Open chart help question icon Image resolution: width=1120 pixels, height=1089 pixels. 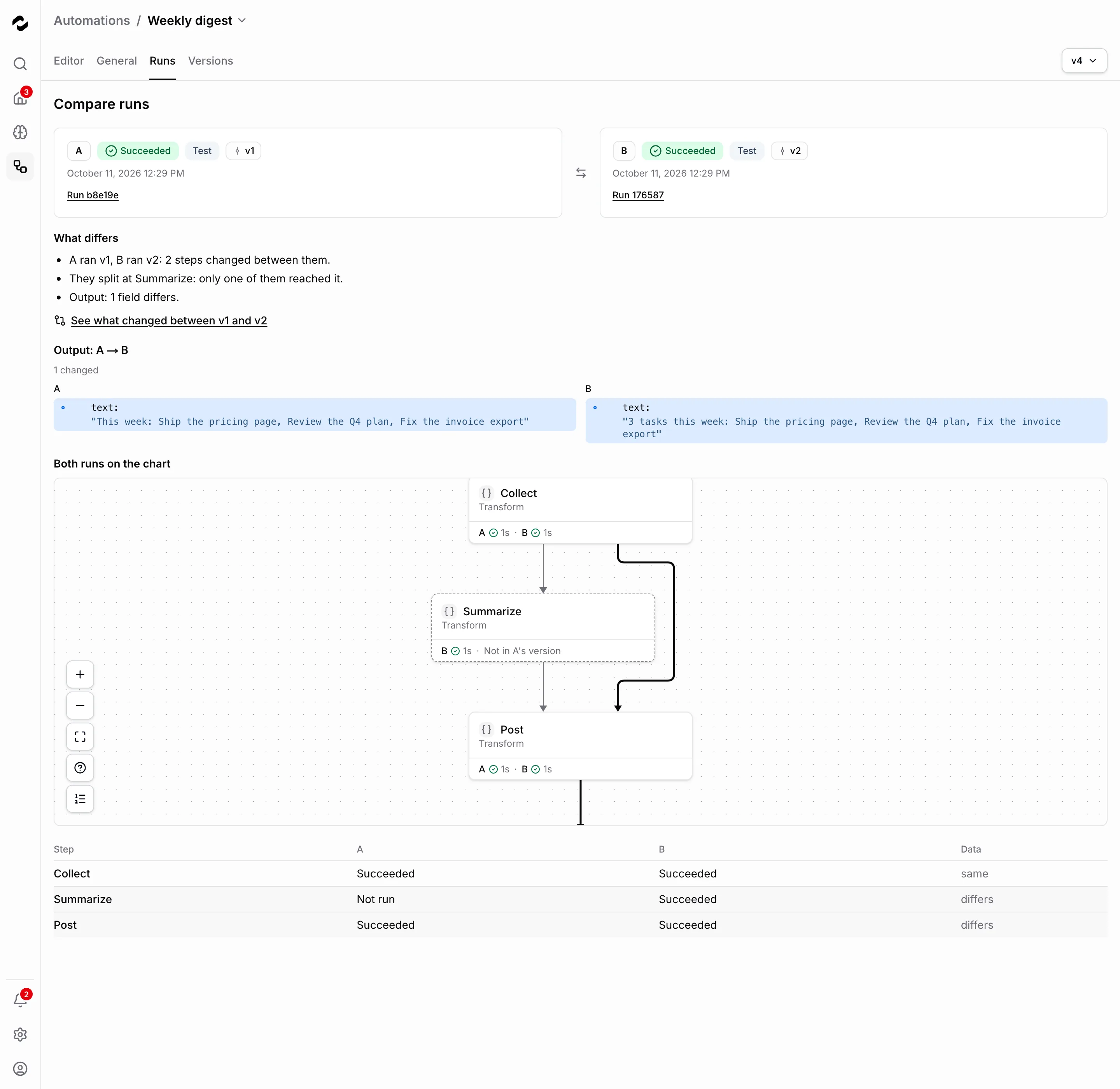[80, 768]
